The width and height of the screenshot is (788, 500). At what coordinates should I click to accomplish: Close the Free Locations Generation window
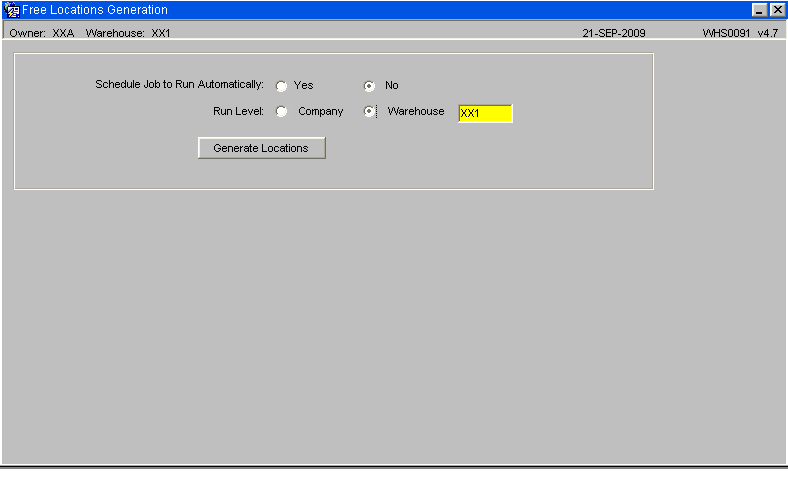pyautogui.click(x=777, y=10)
